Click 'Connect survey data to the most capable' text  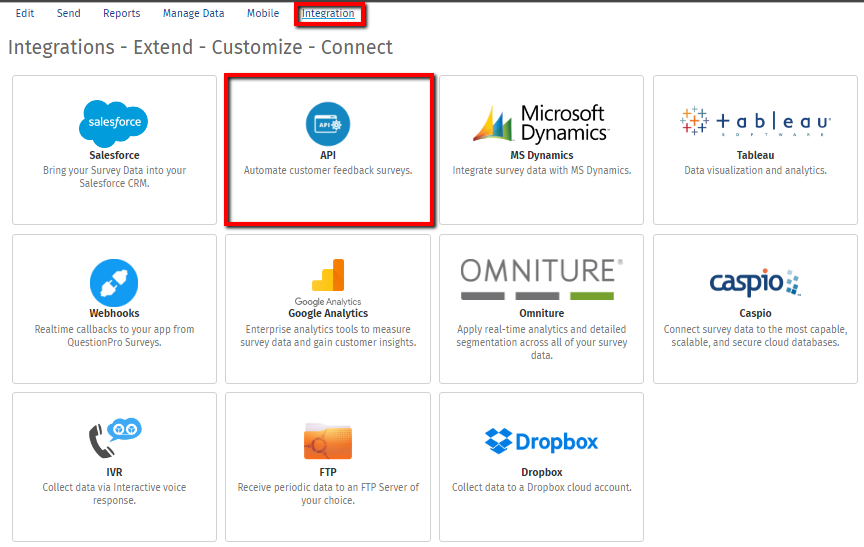(755, 335)
